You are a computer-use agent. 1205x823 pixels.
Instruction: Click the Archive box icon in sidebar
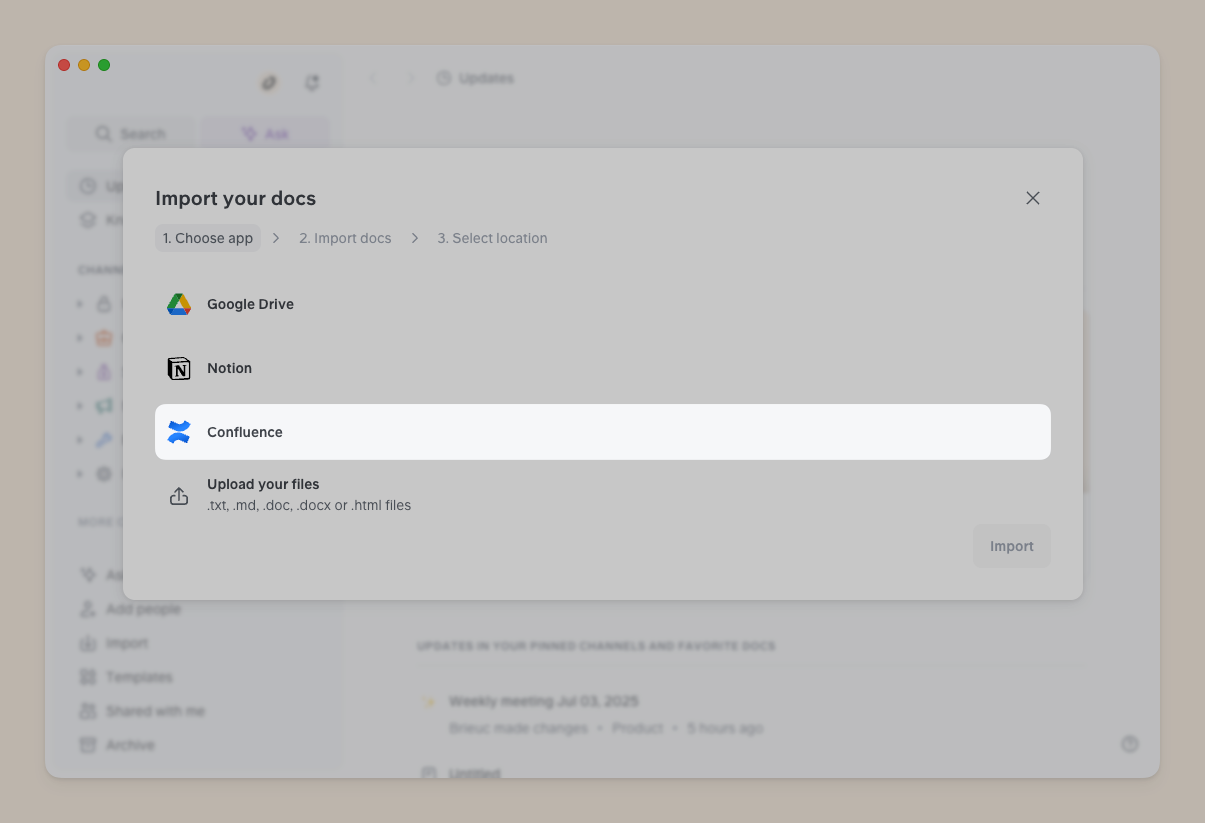coord(88,745)
